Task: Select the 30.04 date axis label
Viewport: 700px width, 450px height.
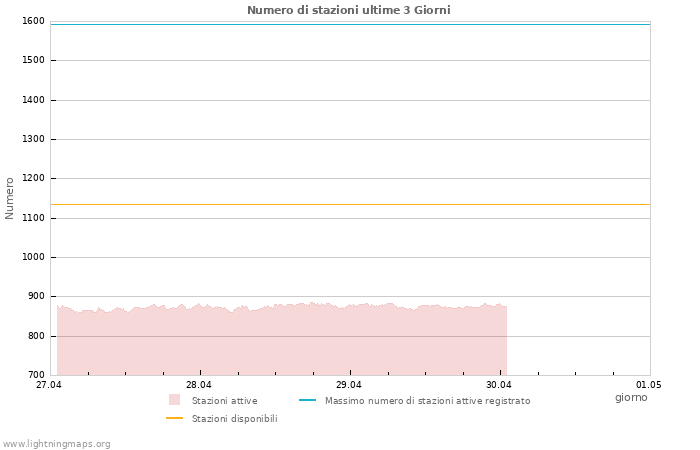Action: (498, 385)
